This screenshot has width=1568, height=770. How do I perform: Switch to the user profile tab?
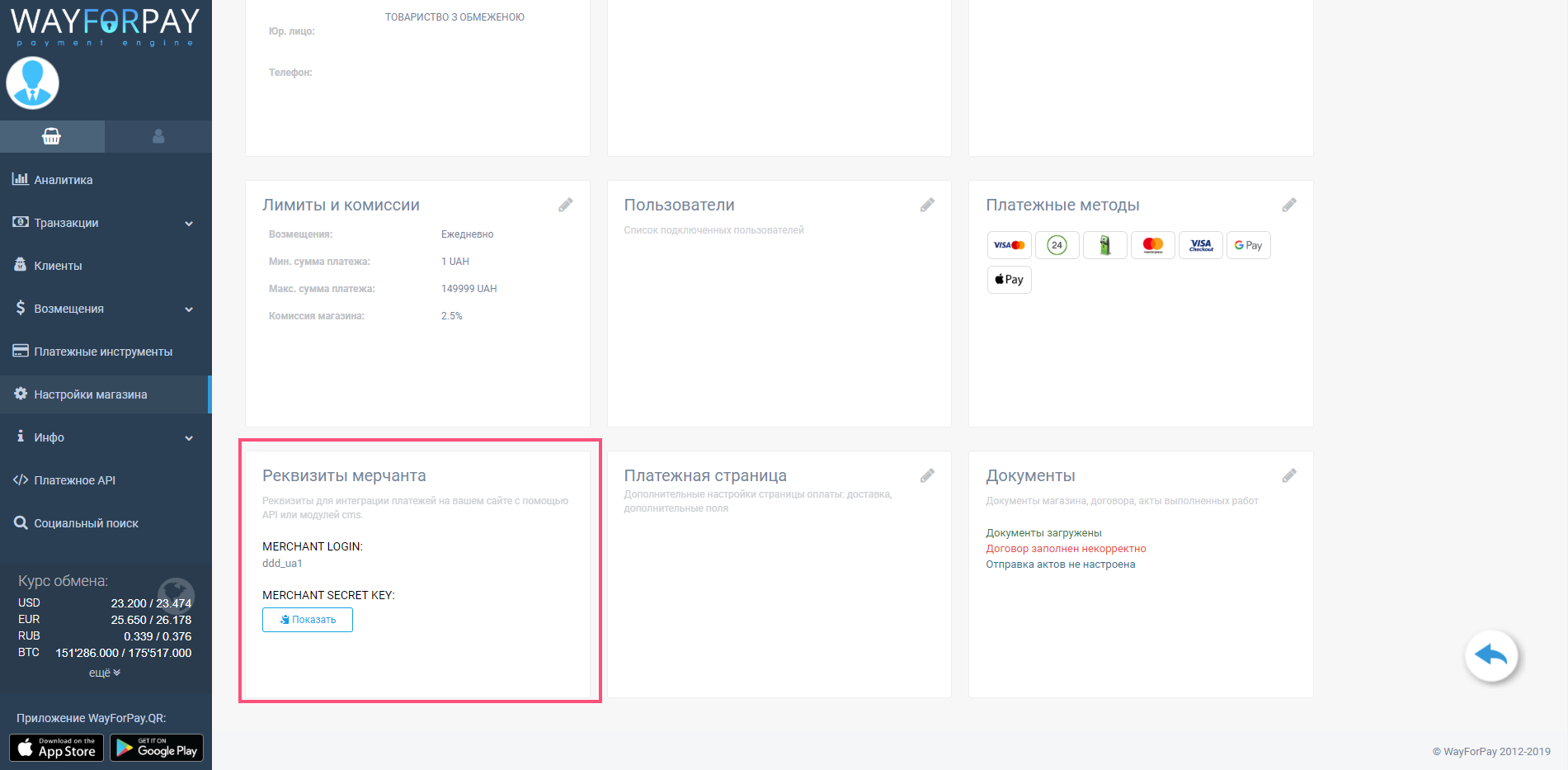(x=158, y=136)
